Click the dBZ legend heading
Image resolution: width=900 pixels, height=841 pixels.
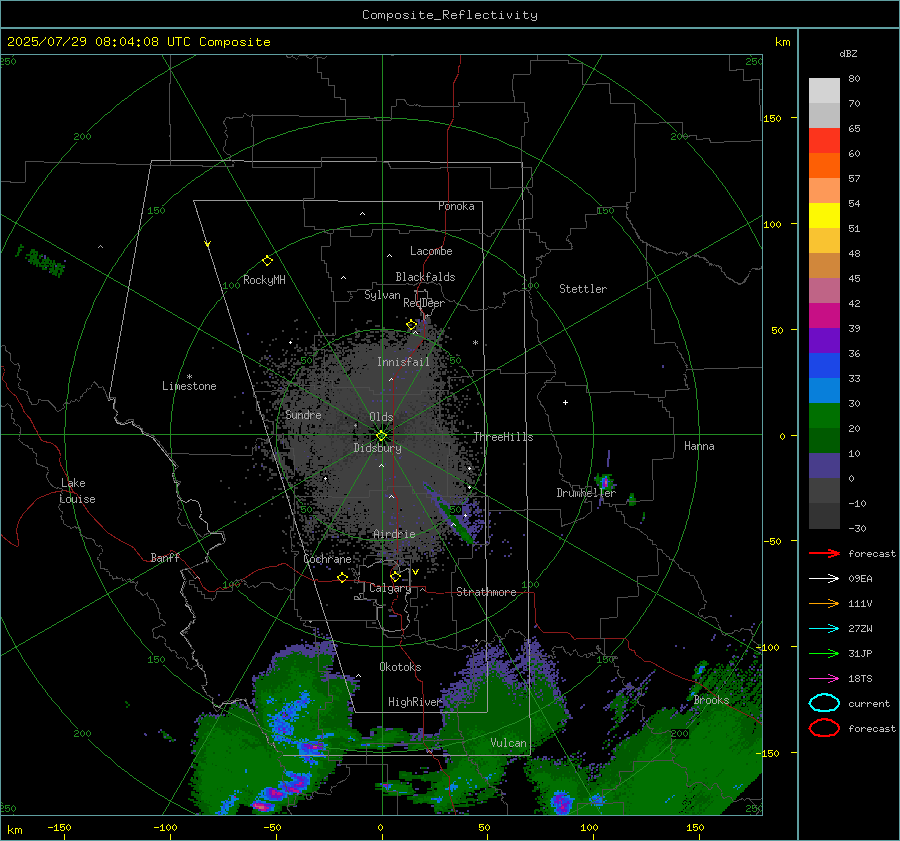pos(848,53)
